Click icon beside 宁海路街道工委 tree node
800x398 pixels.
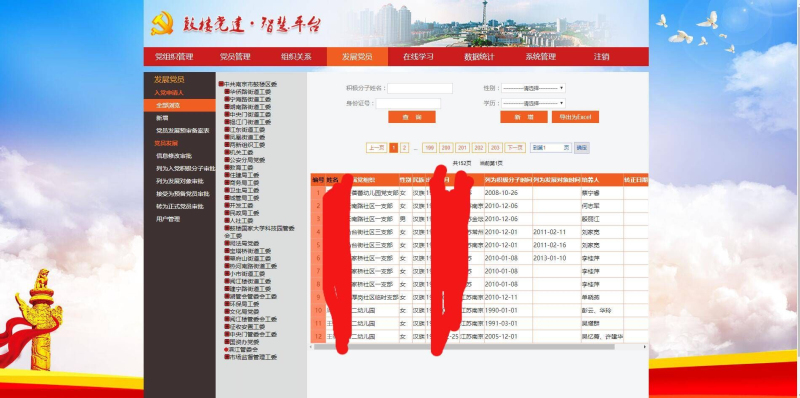point(227,100)
